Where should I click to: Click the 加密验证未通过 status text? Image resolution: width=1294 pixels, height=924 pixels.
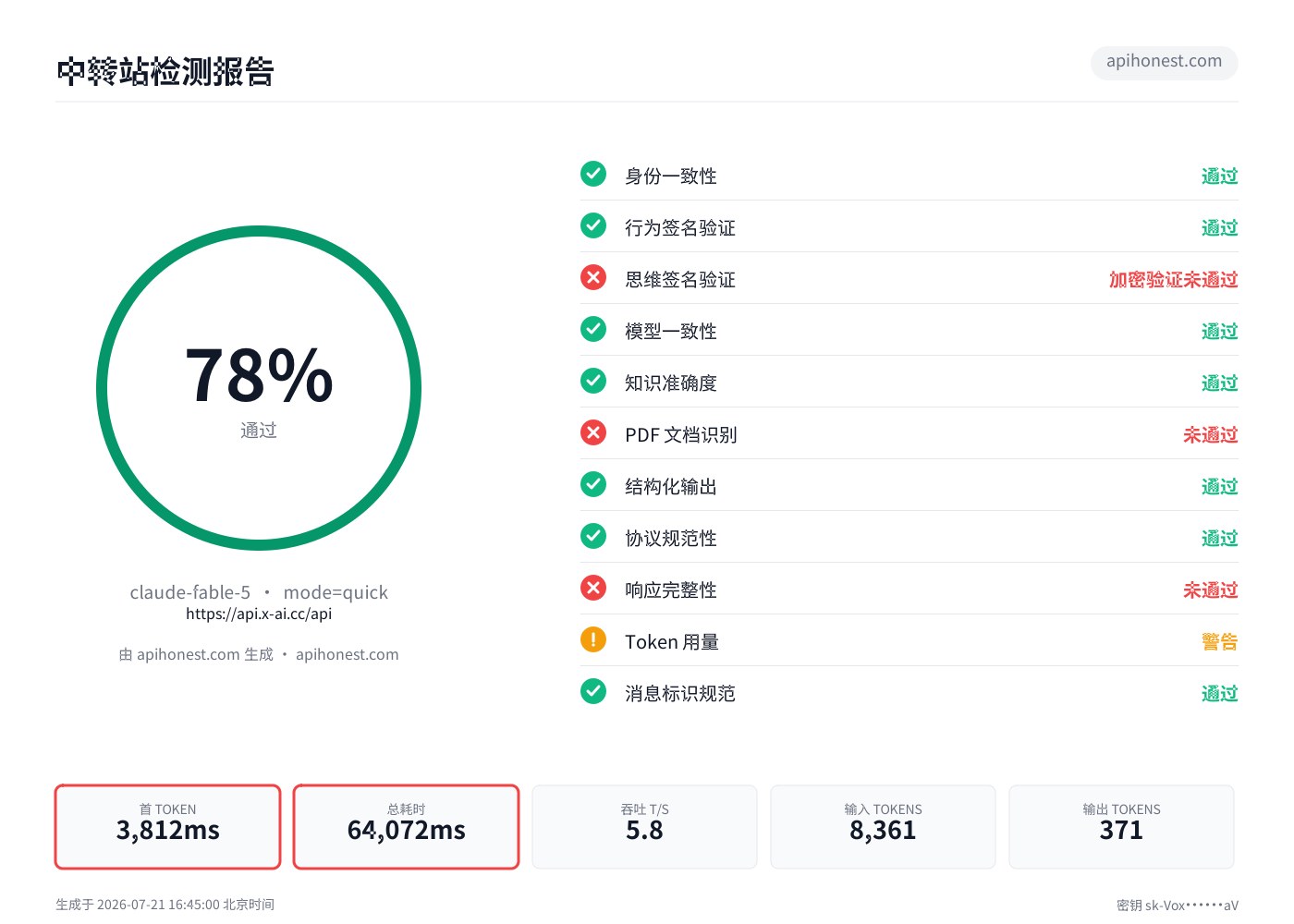coord(1173,279)
